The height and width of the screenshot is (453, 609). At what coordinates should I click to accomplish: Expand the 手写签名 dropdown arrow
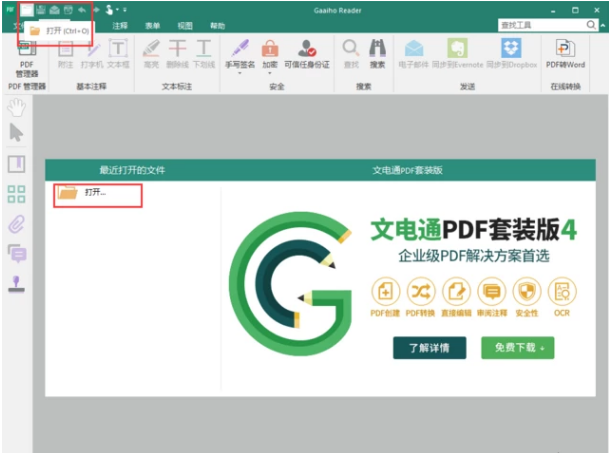point(240,73)
